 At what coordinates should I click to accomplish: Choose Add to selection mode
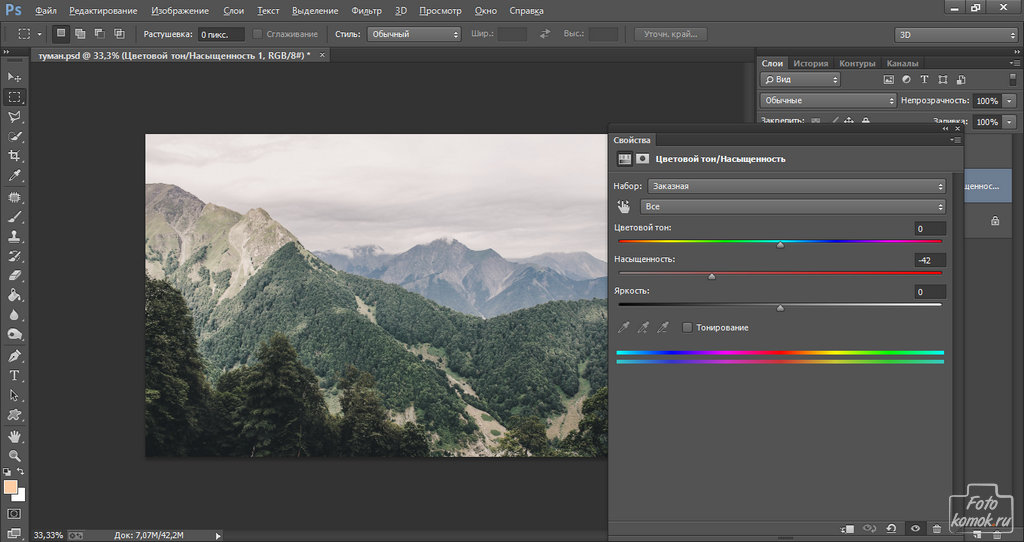[80, 34]
